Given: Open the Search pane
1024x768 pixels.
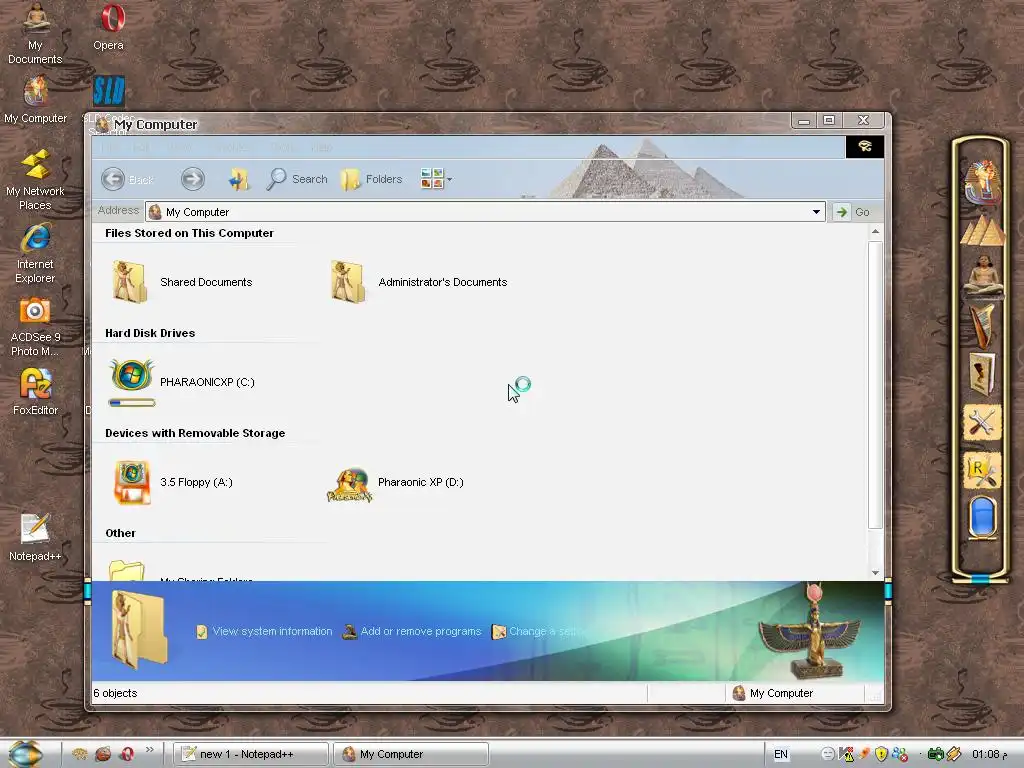Looking at the screenshot, I should [x=297, y=179].
